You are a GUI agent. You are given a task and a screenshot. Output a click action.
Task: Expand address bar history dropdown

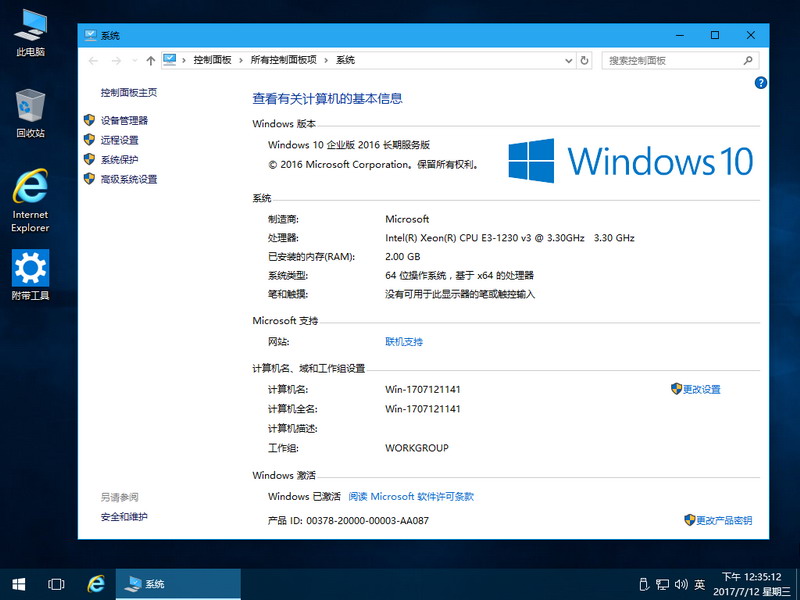[568, 61]
